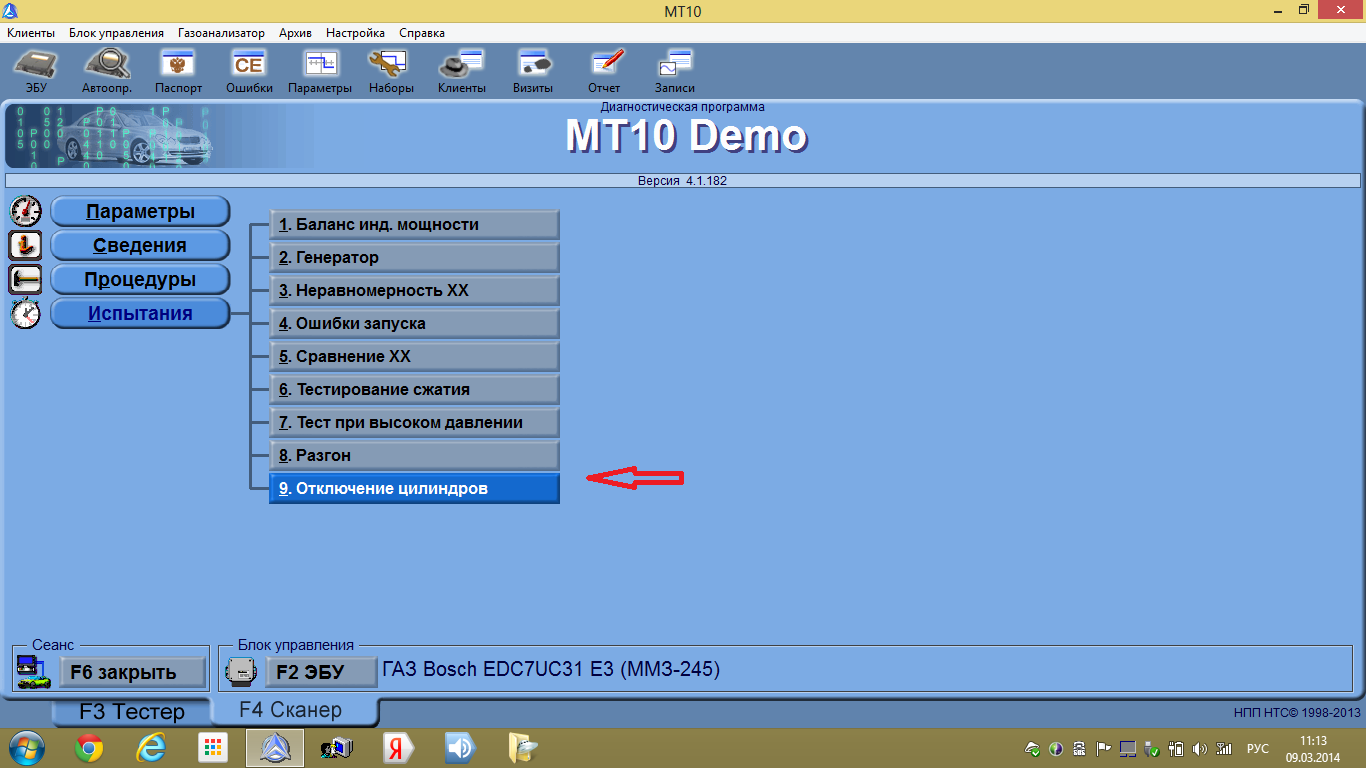Click the Параметры icon in the top toolbar
The width and height of the screenshot is (1366, 768).
tap(321, 65)
